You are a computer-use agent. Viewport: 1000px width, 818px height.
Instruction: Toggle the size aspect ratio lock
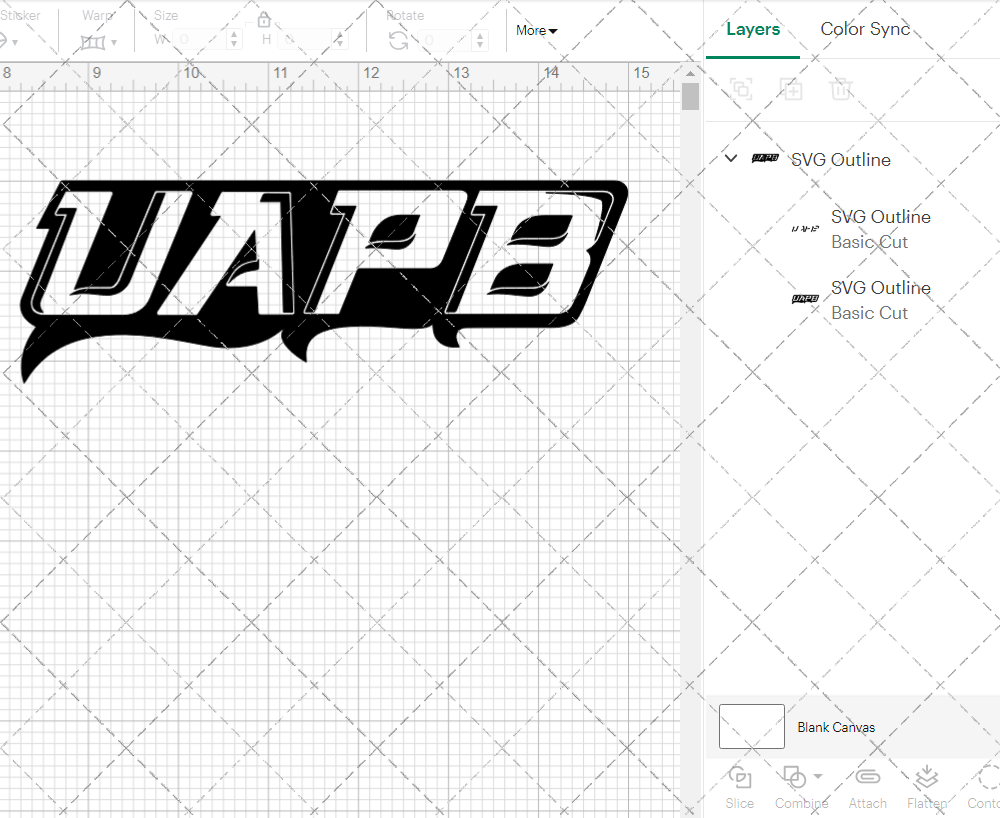pos(264,19)
